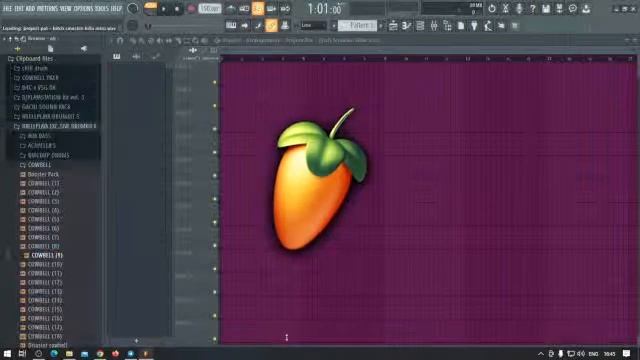Open the View piano roll shortcut icon

pos(407,26)
